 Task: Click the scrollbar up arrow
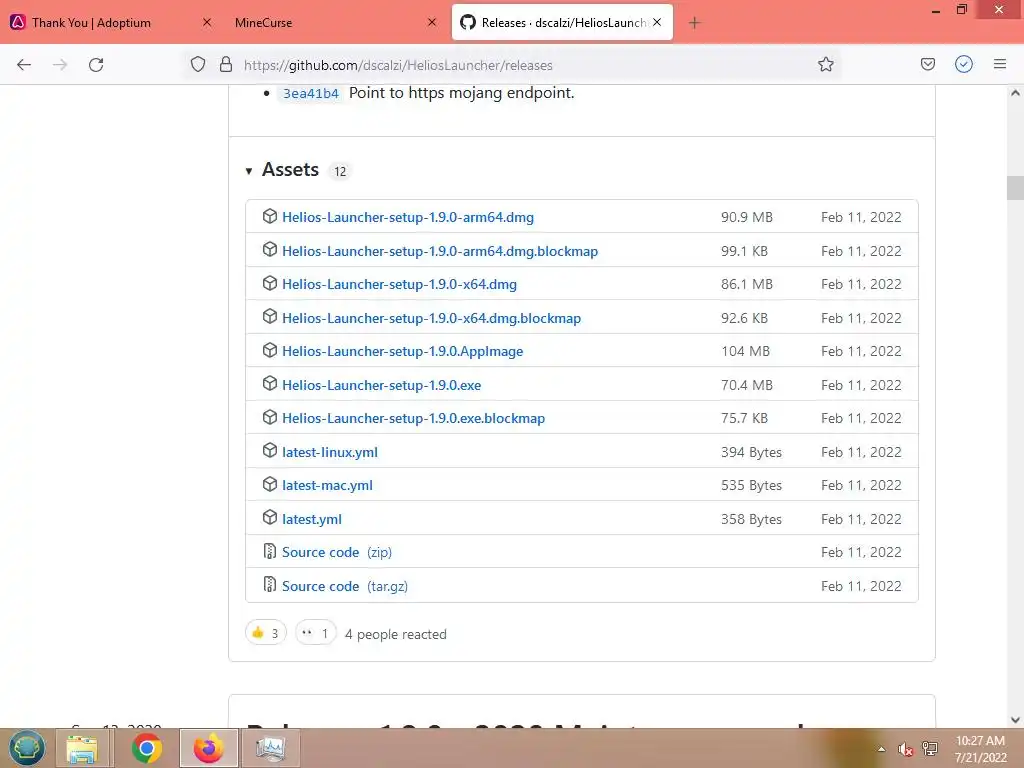(1015, 93)
